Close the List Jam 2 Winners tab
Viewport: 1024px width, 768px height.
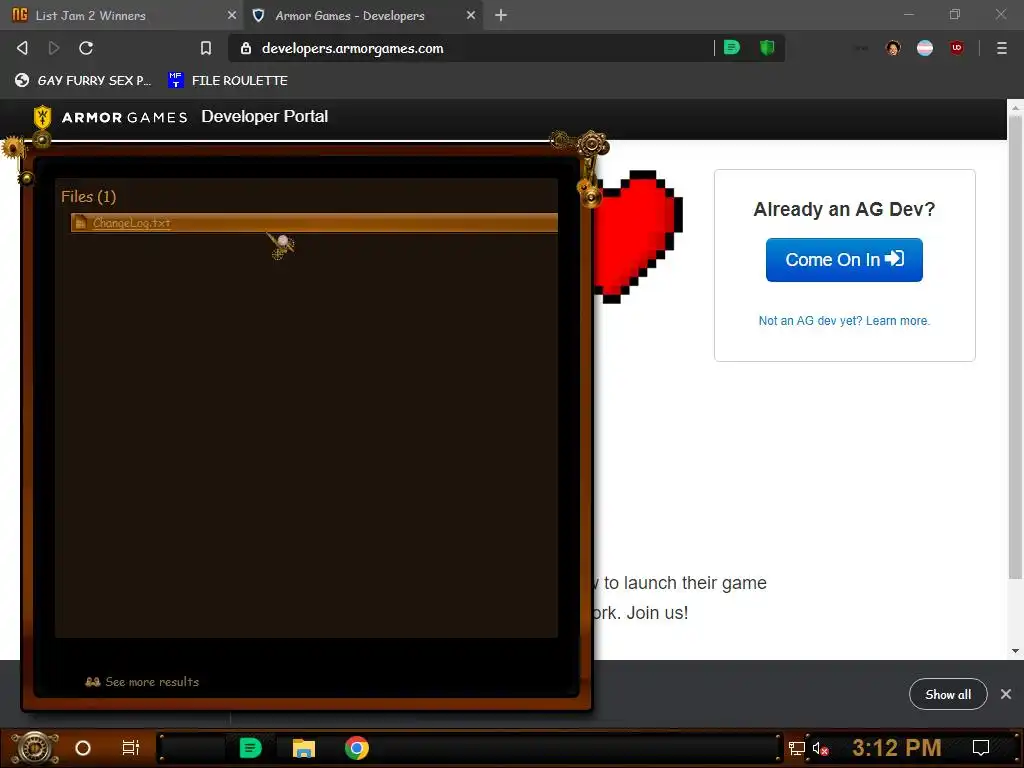click(232, 15)
